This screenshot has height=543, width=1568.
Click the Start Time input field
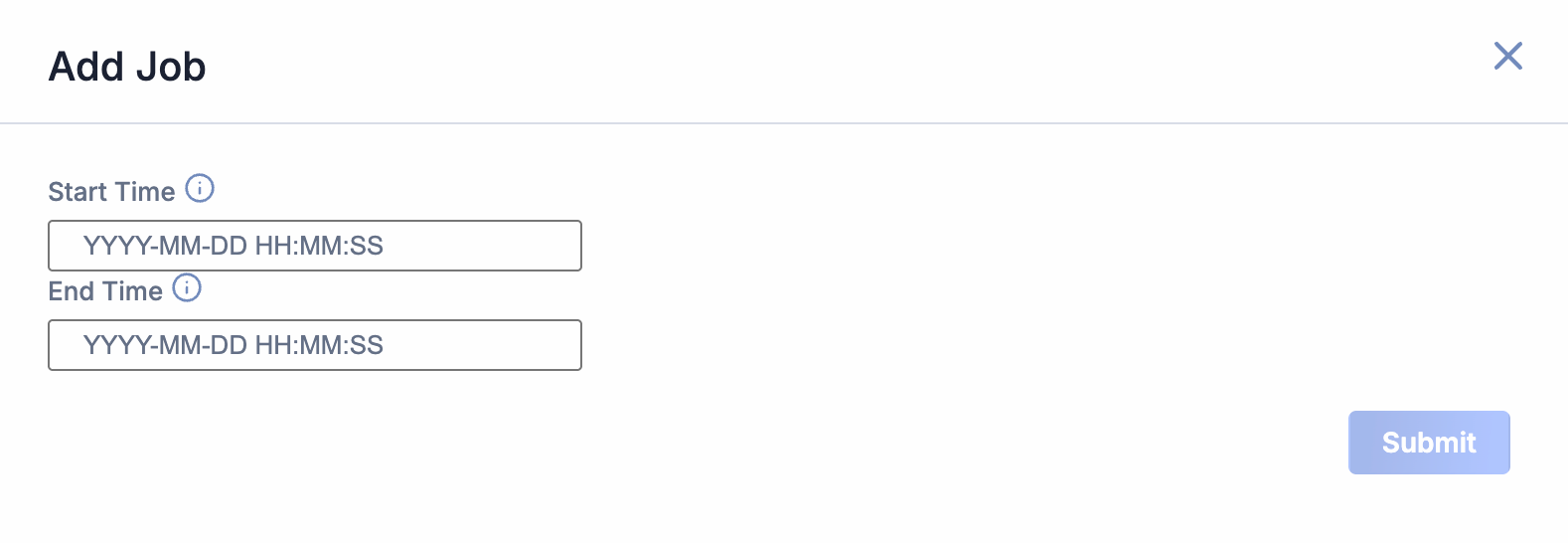[315, 246]
